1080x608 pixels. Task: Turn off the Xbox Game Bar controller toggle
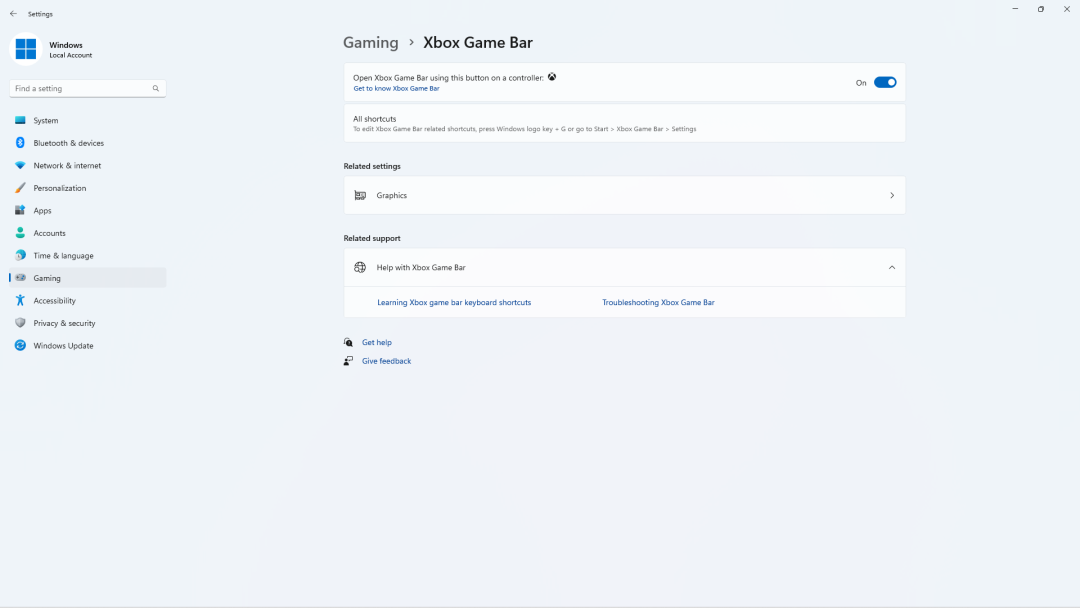point(885,83)
